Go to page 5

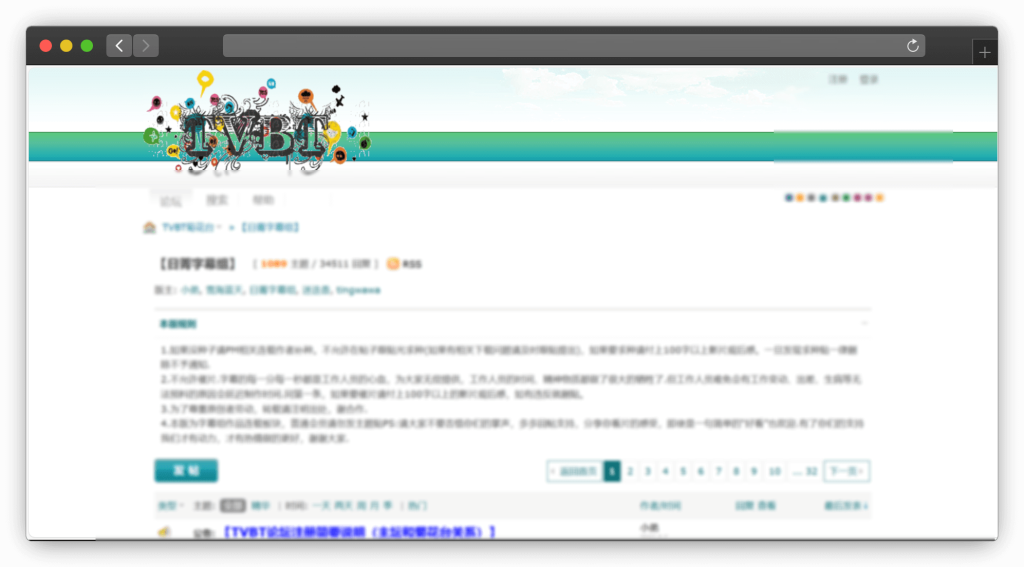683,471
